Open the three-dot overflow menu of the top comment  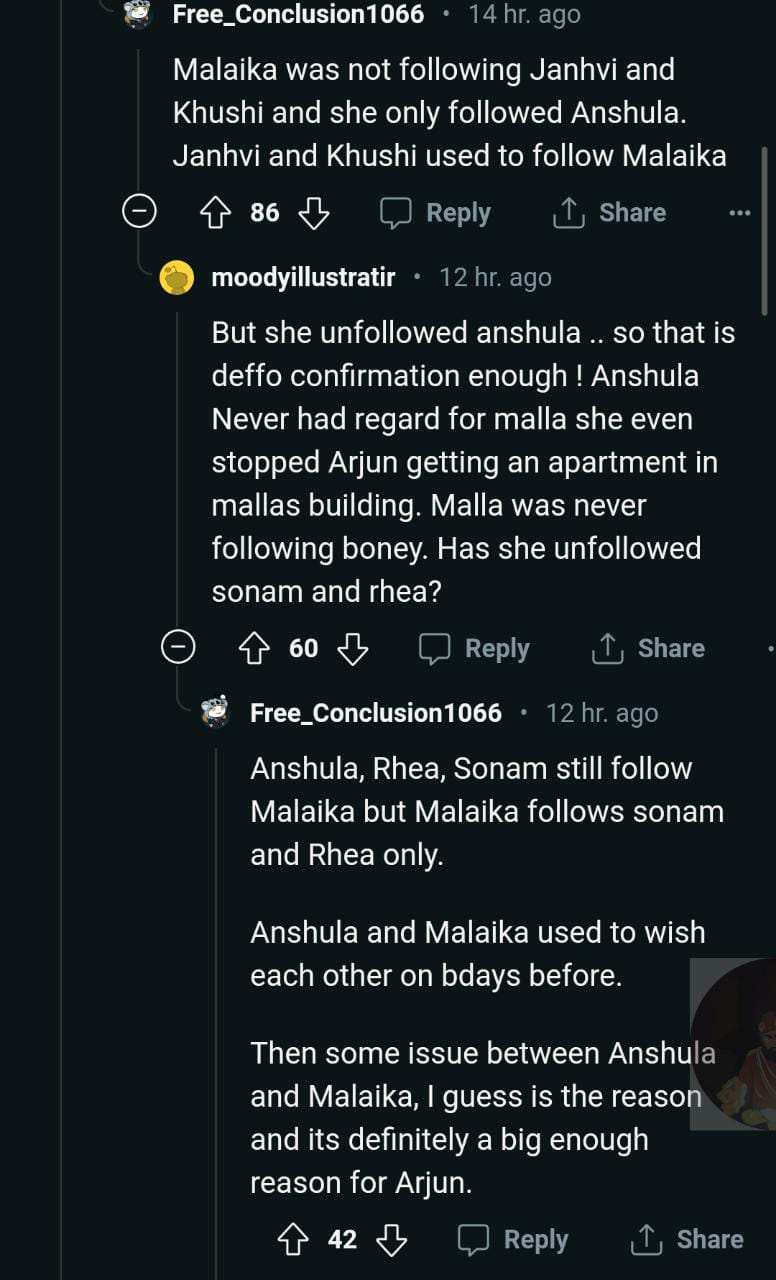coord(740,212)
